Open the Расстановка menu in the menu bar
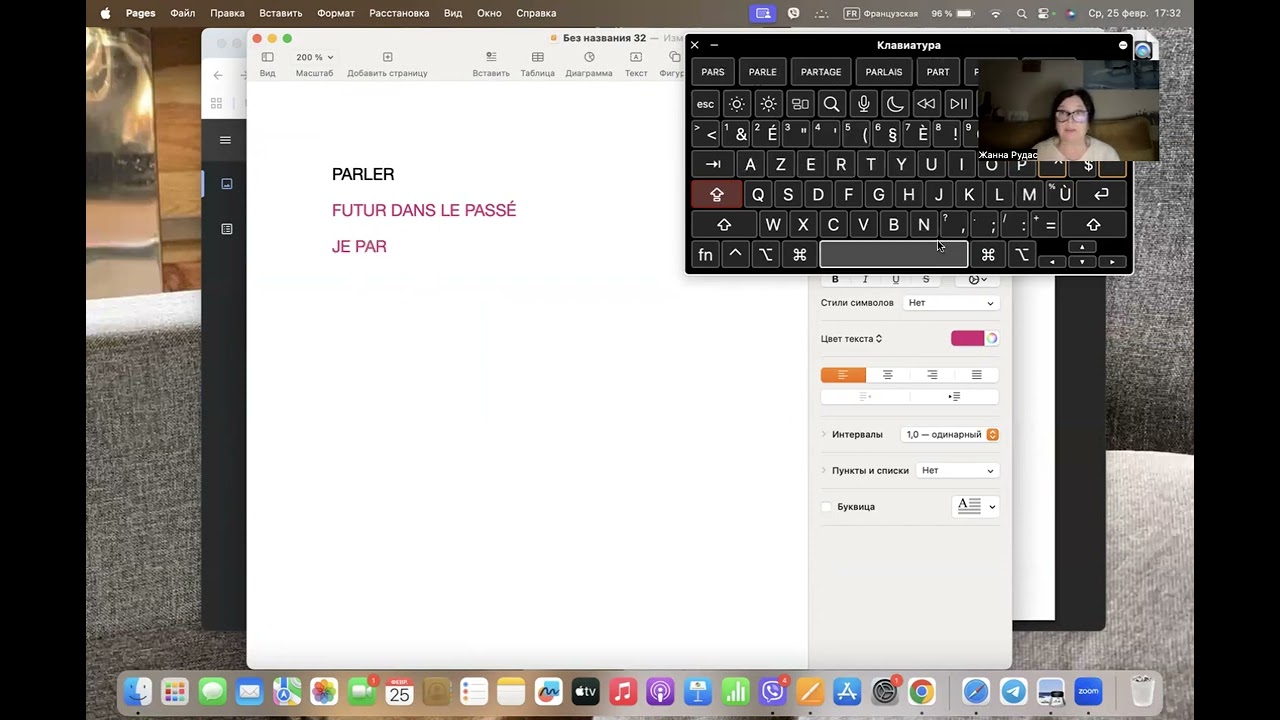This screenshot has width=1280, height=720. tap(399, 13)
